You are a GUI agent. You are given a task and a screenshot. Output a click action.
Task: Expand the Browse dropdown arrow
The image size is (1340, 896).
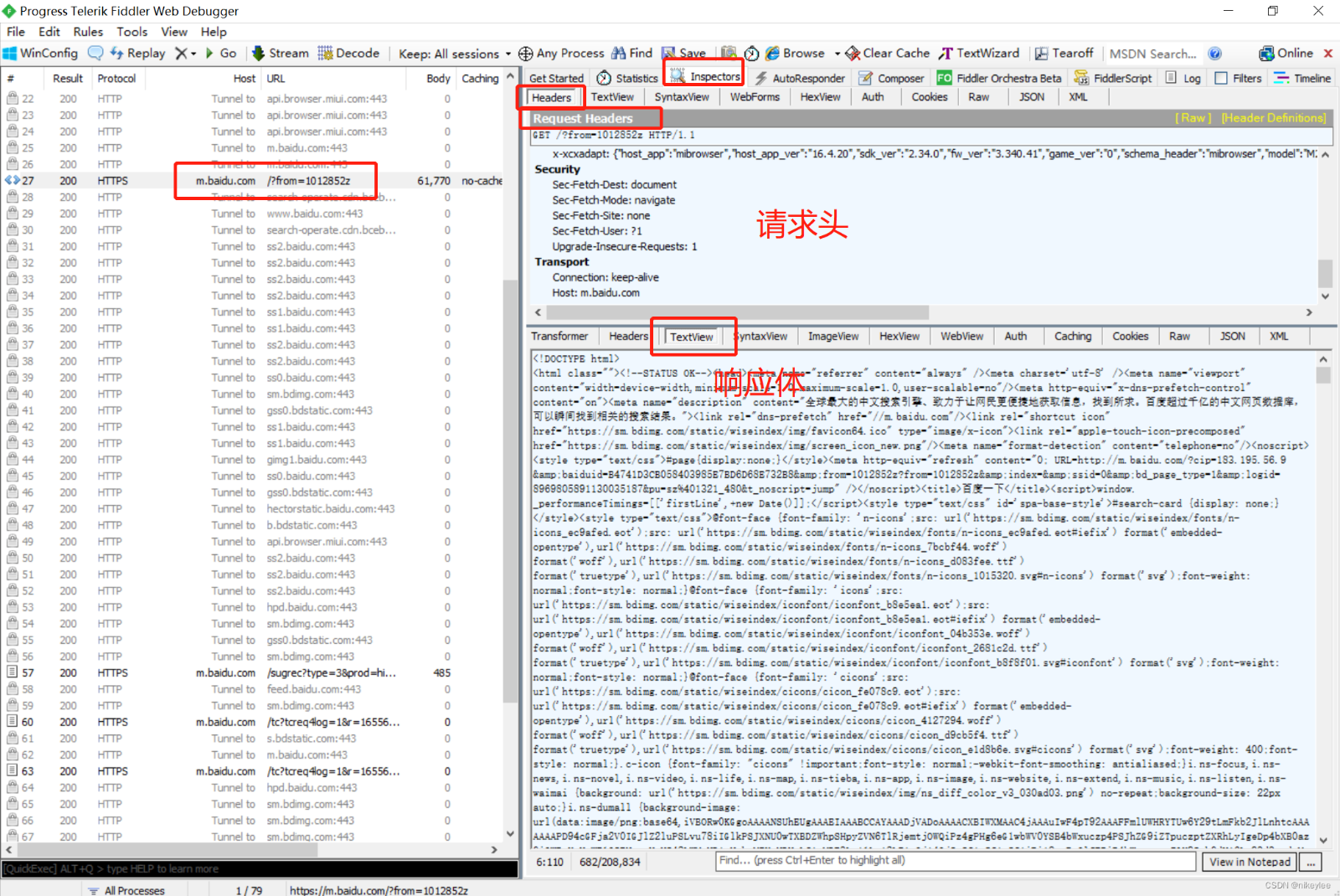point(837,54)
